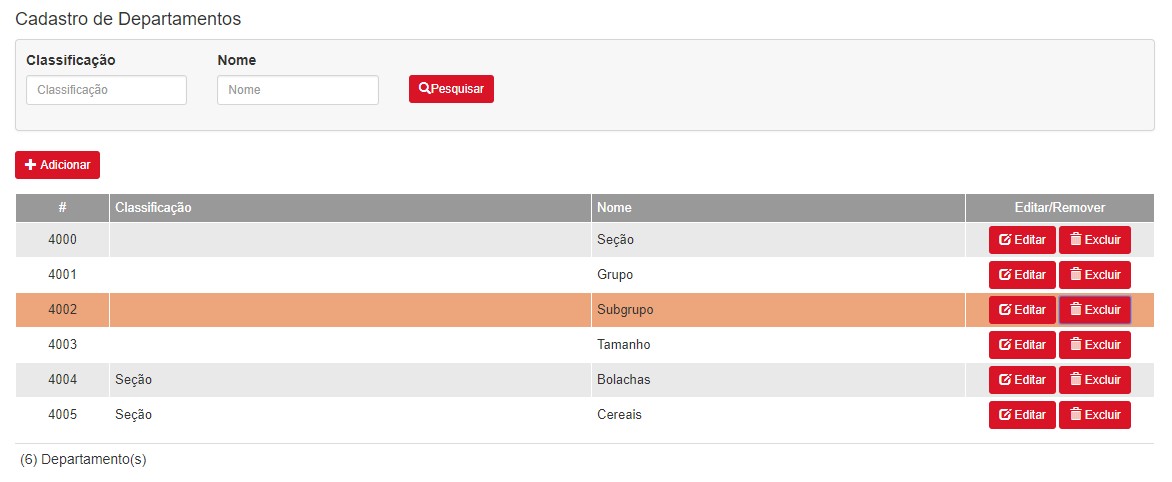This screenshot has height=482, width=1172.
Task: Click edit pencil icon for row 4000
Action: point(1005,240)
